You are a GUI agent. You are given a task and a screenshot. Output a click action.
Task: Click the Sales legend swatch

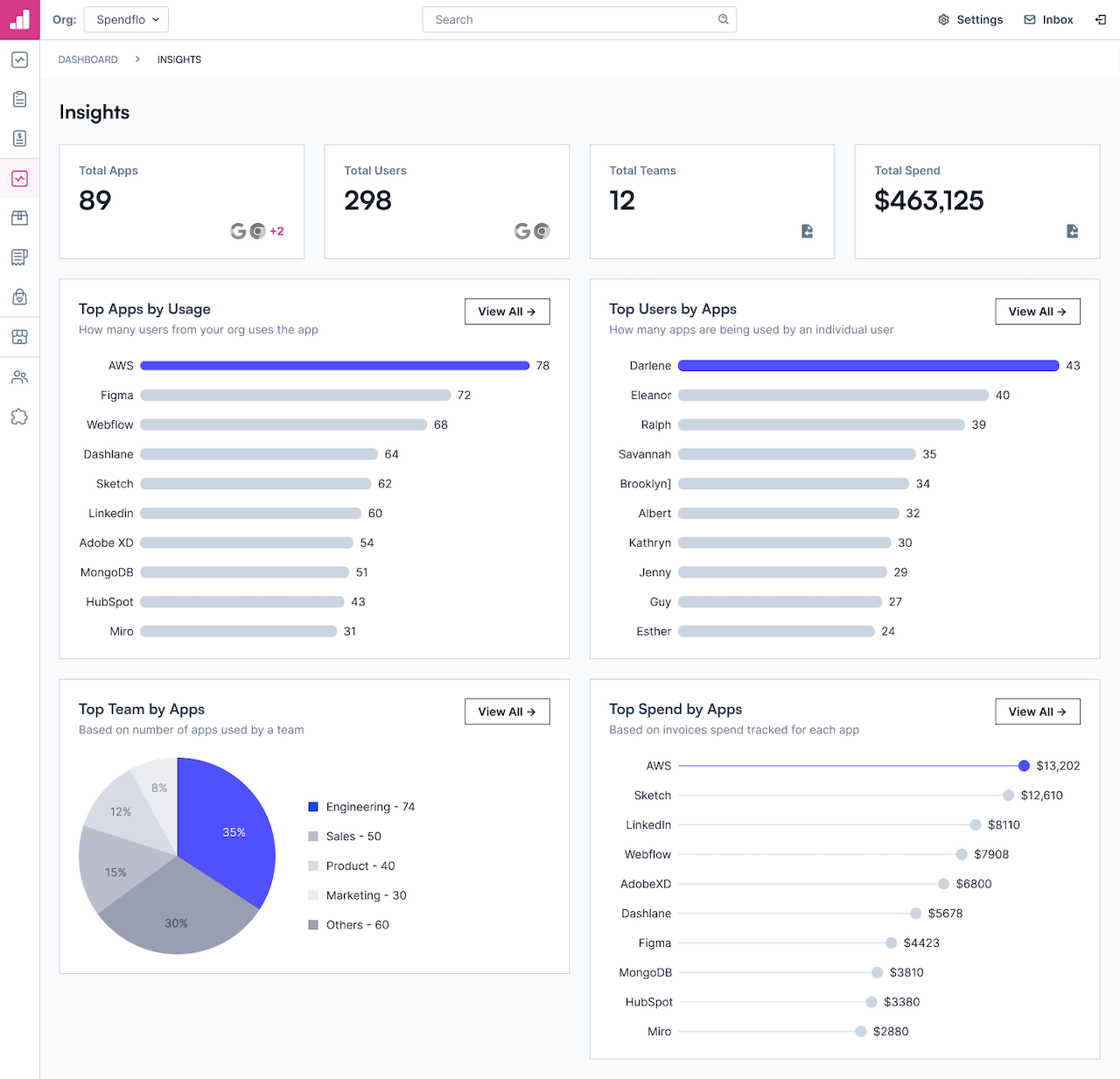pyautogui.click(x=313, y=837)
